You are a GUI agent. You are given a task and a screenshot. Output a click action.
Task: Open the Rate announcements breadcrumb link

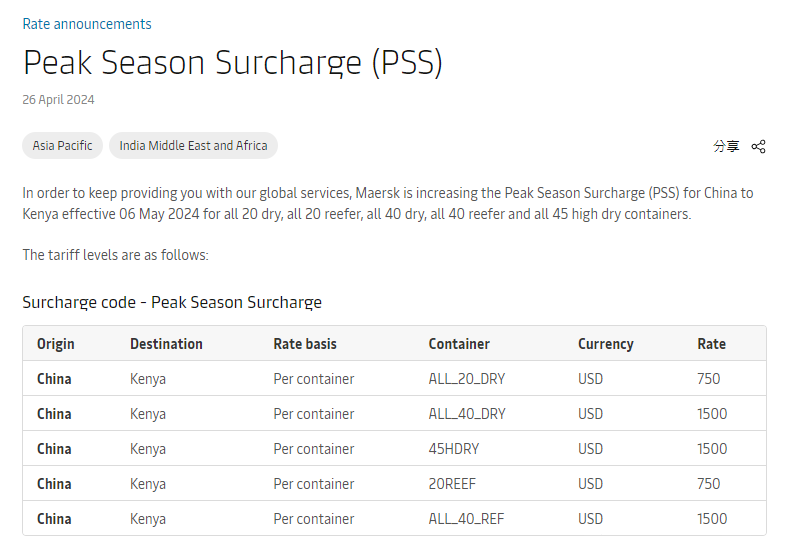(87, 24)
